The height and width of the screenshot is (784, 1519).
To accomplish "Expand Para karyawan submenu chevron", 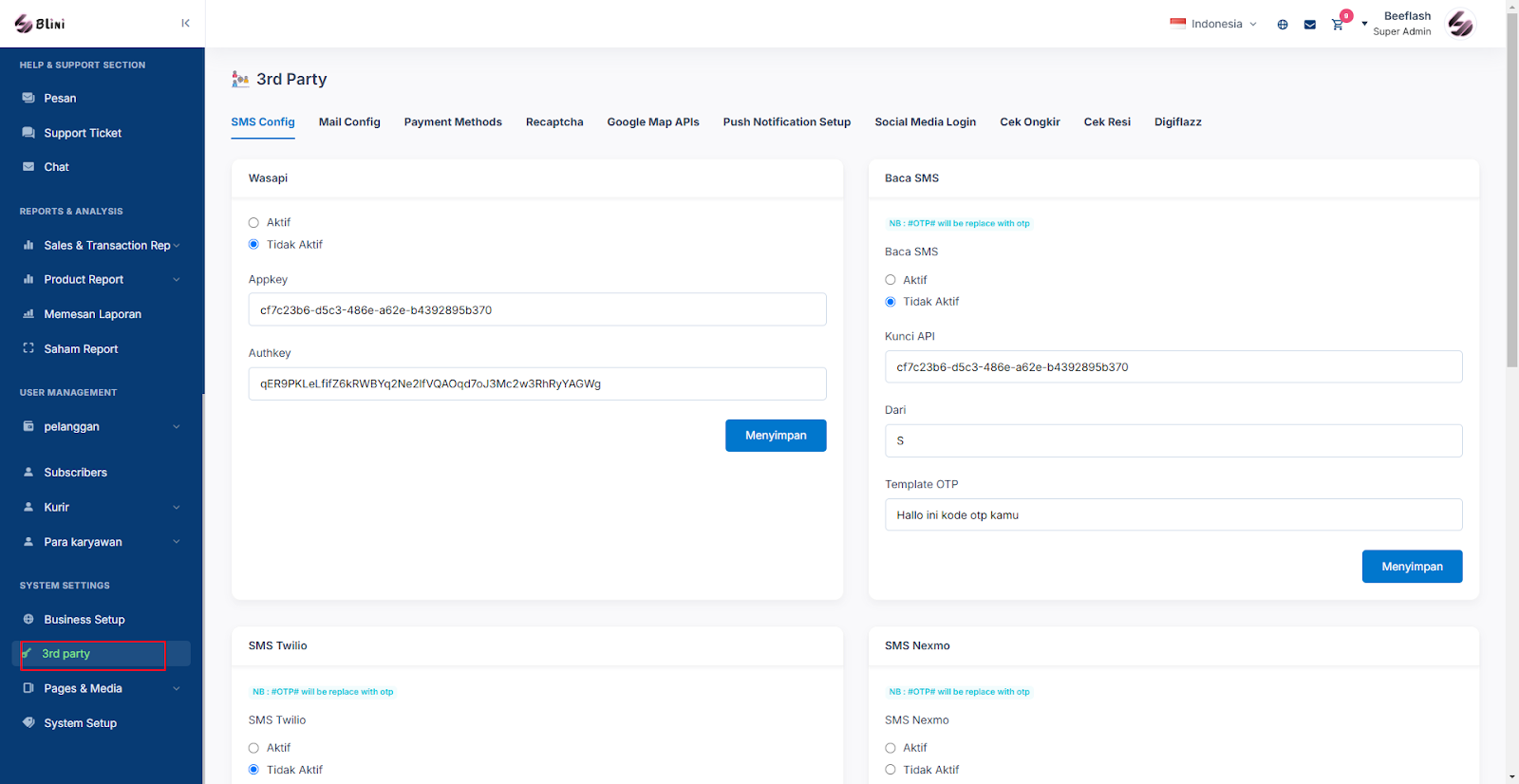I will (x=177, y=542).
